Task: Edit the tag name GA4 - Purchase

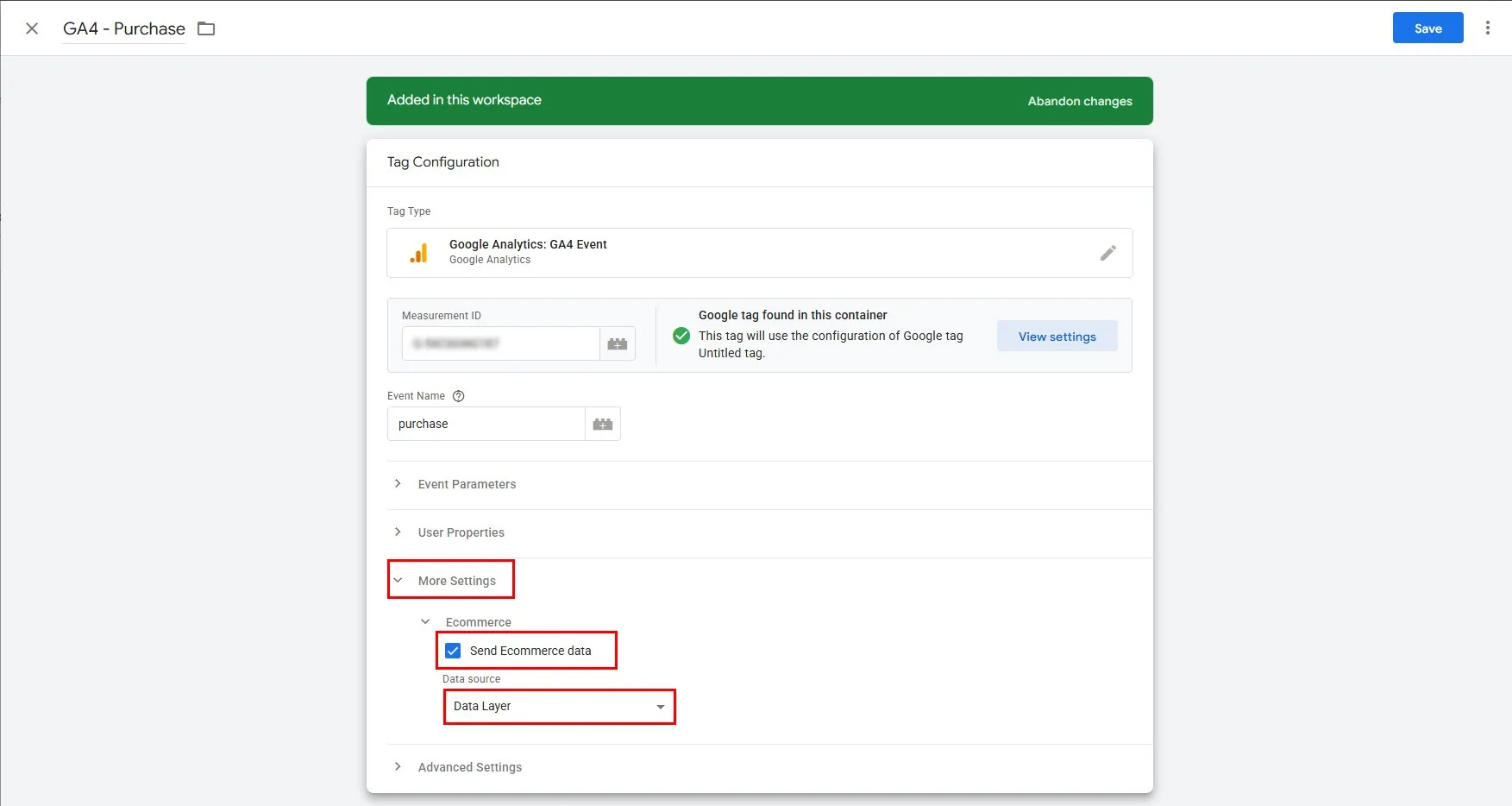Action: pos(124,28)
